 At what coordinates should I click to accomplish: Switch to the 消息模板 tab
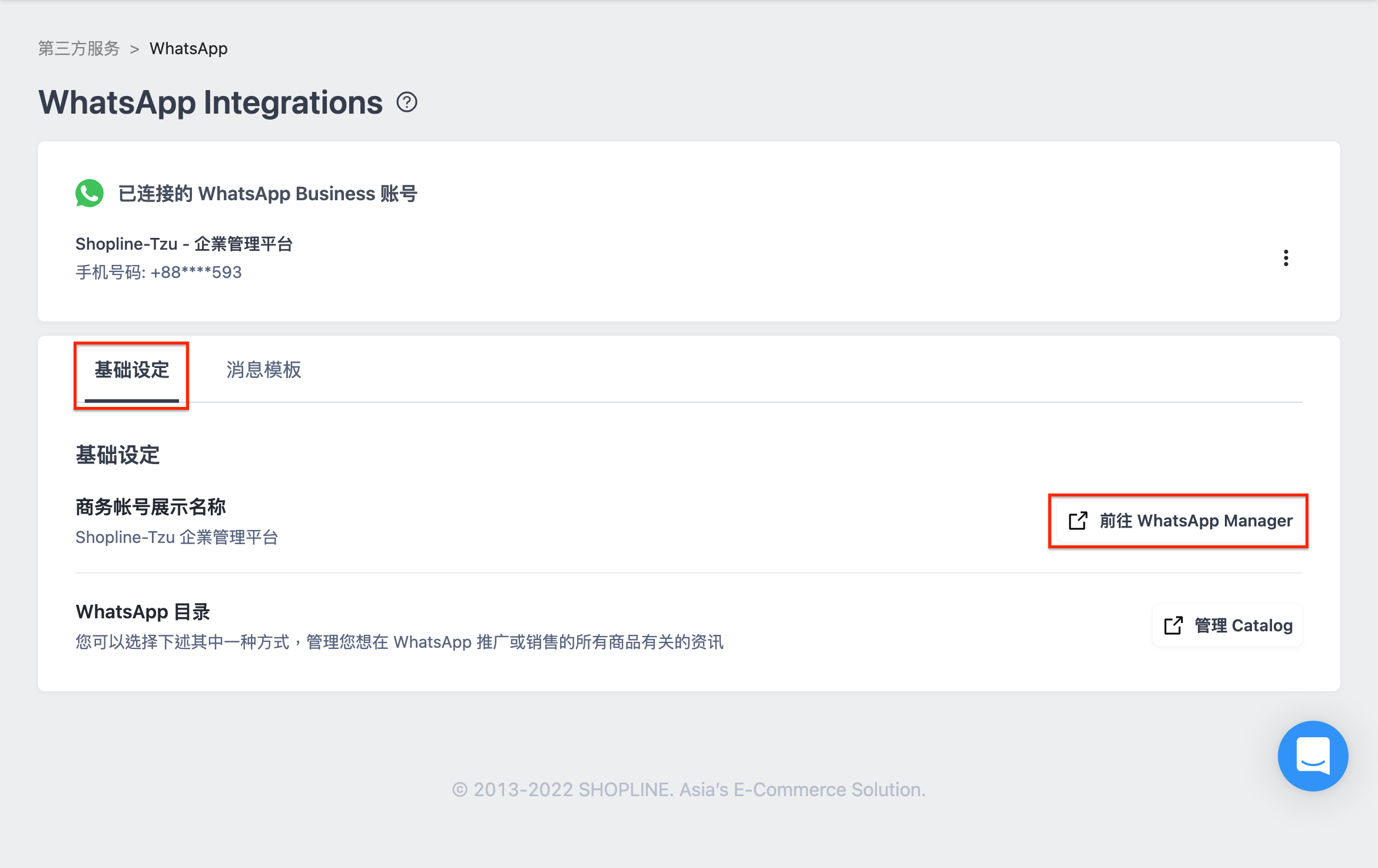click(263, 371)
